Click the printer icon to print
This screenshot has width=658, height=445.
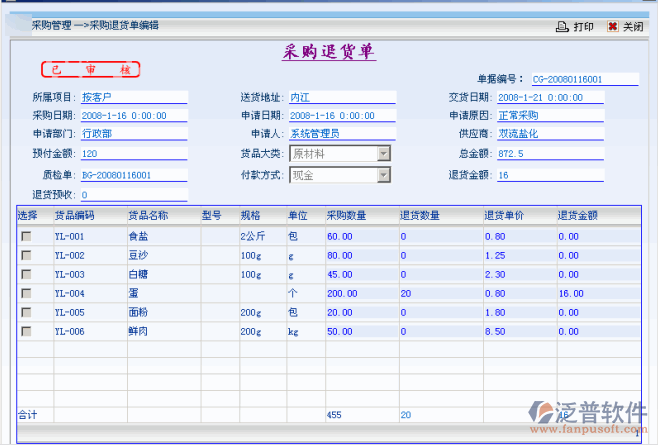tap(563, 27)
